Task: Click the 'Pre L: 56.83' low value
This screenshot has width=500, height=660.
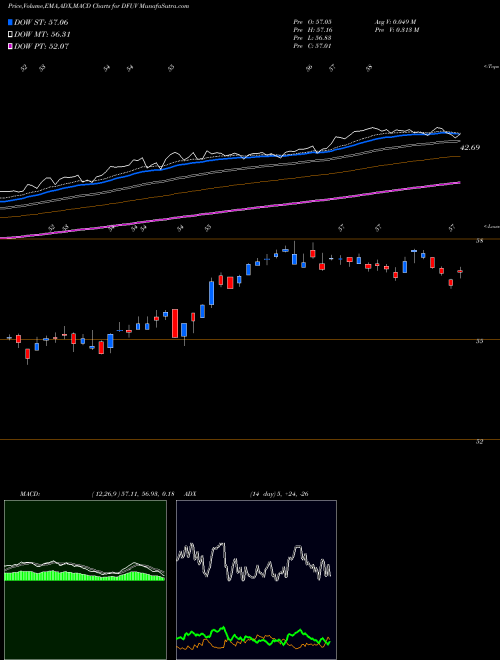Action: [x=312, y=38]
